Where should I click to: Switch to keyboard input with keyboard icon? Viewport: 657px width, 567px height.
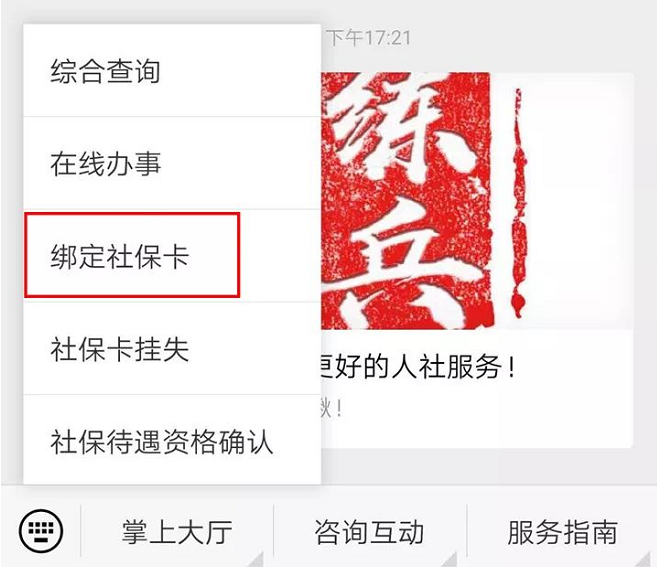41,531
